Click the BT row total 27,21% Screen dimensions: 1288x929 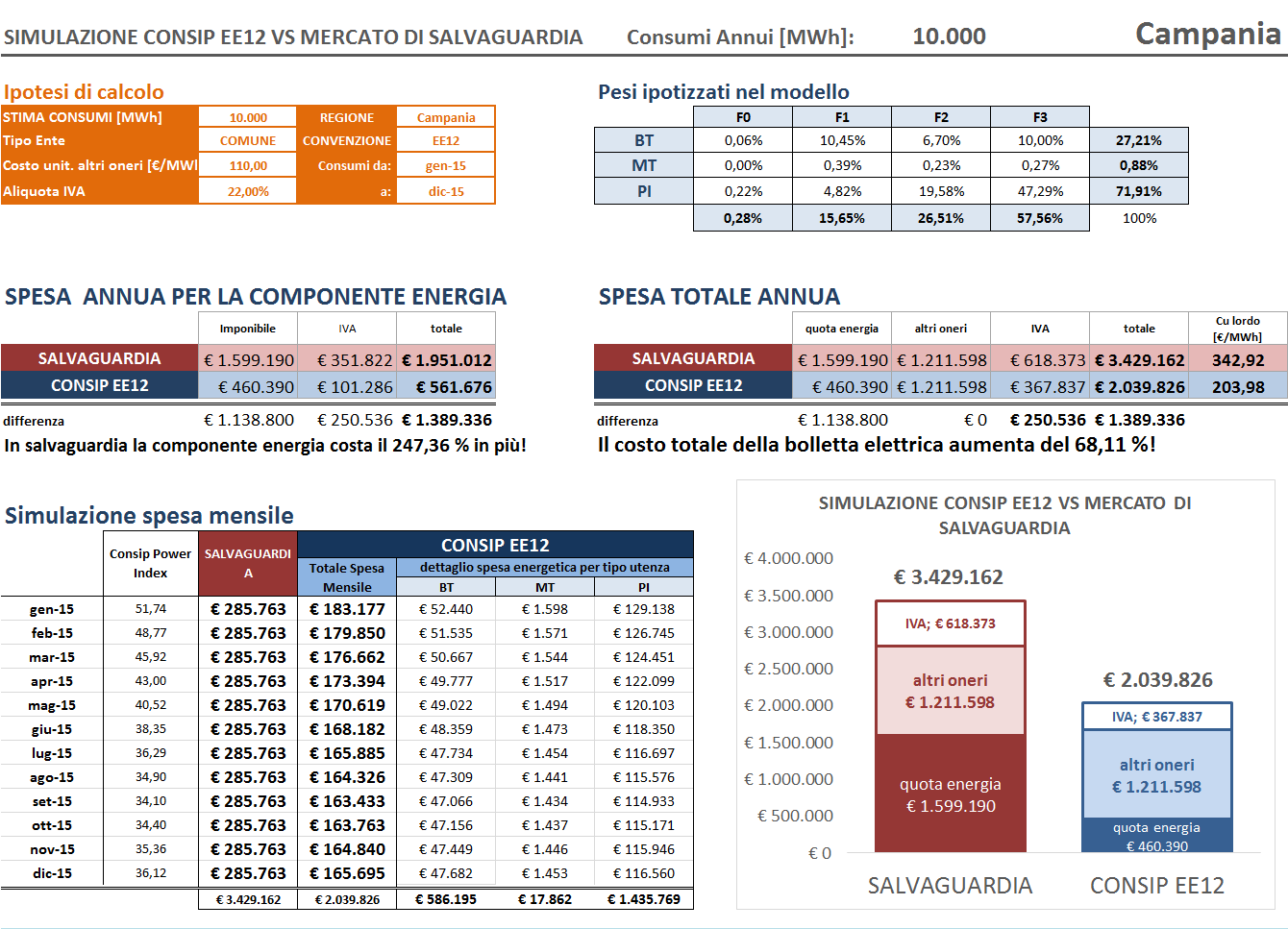[x=1139, y=140]
